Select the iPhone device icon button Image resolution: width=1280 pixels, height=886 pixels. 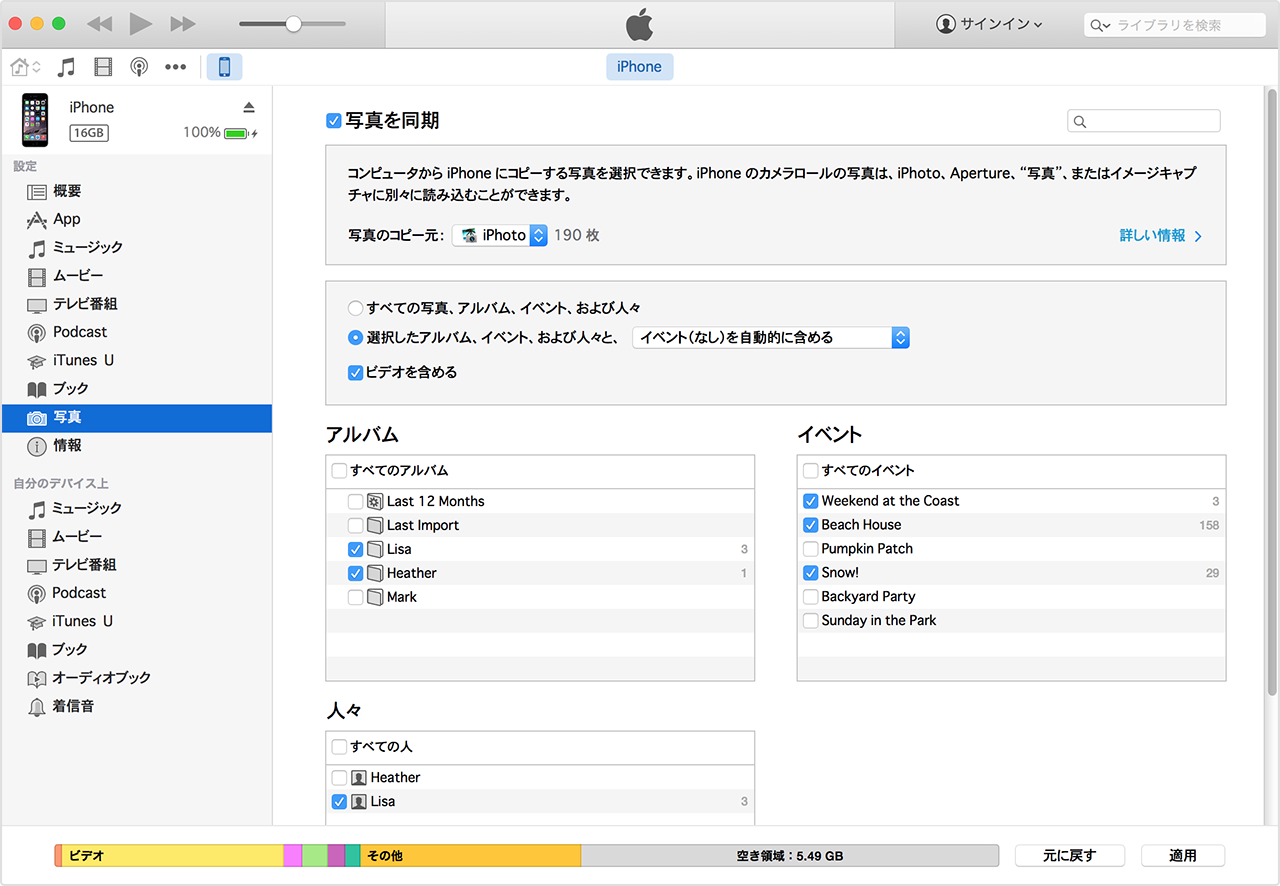point(225,67)
